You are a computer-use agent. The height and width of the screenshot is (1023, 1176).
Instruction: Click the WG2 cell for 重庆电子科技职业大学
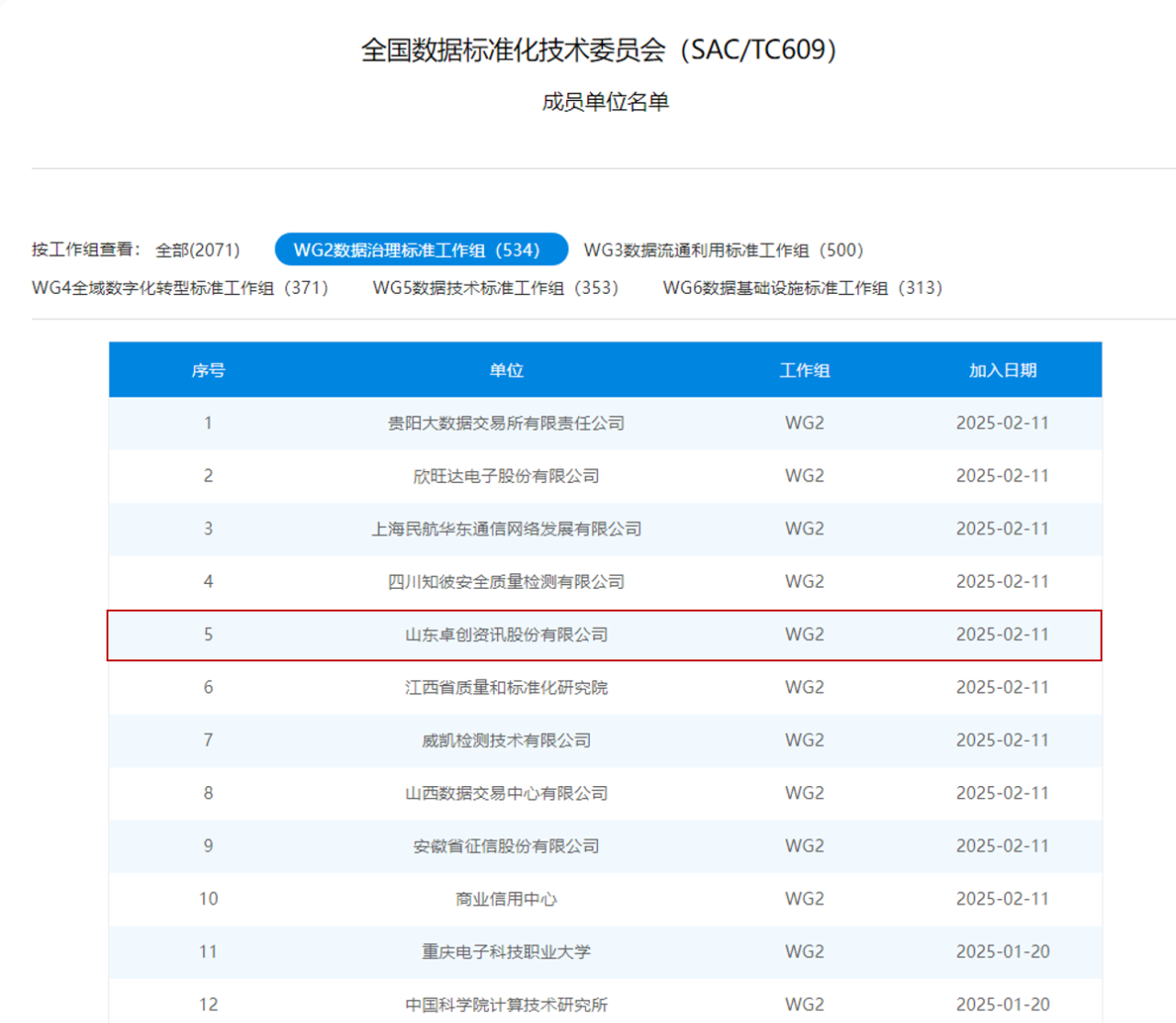point(805,951)
